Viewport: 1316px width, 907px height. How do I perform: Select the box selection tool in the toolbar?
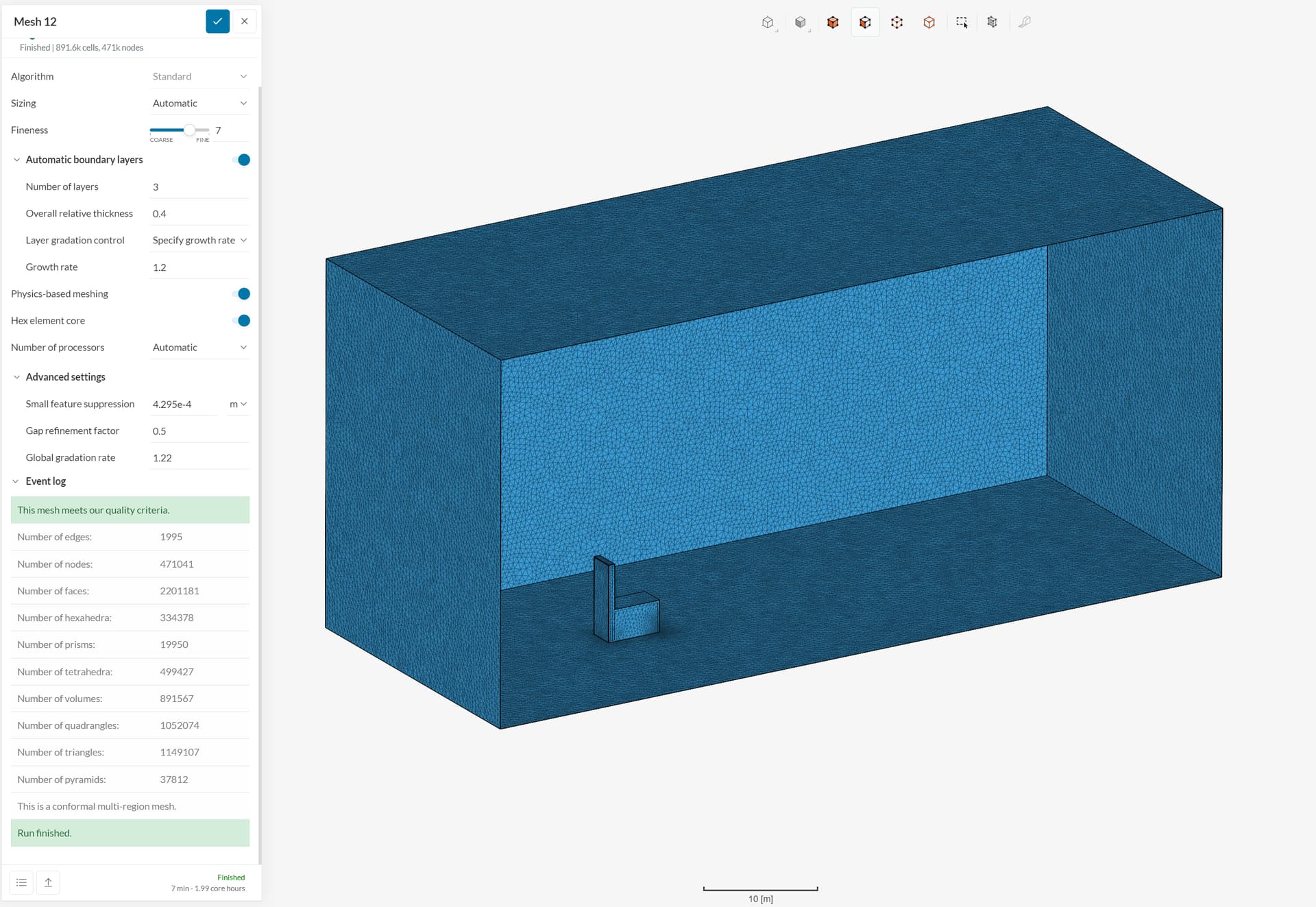961,22
